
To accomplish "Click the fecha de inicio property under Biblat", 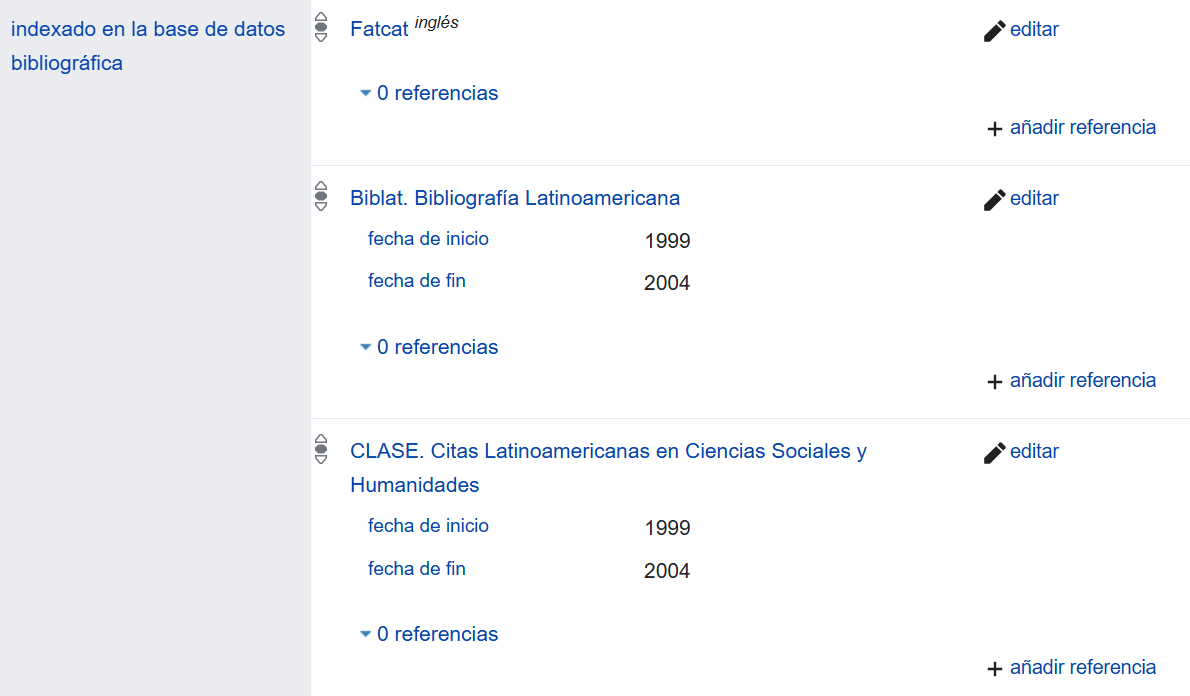I will (428, 239).
